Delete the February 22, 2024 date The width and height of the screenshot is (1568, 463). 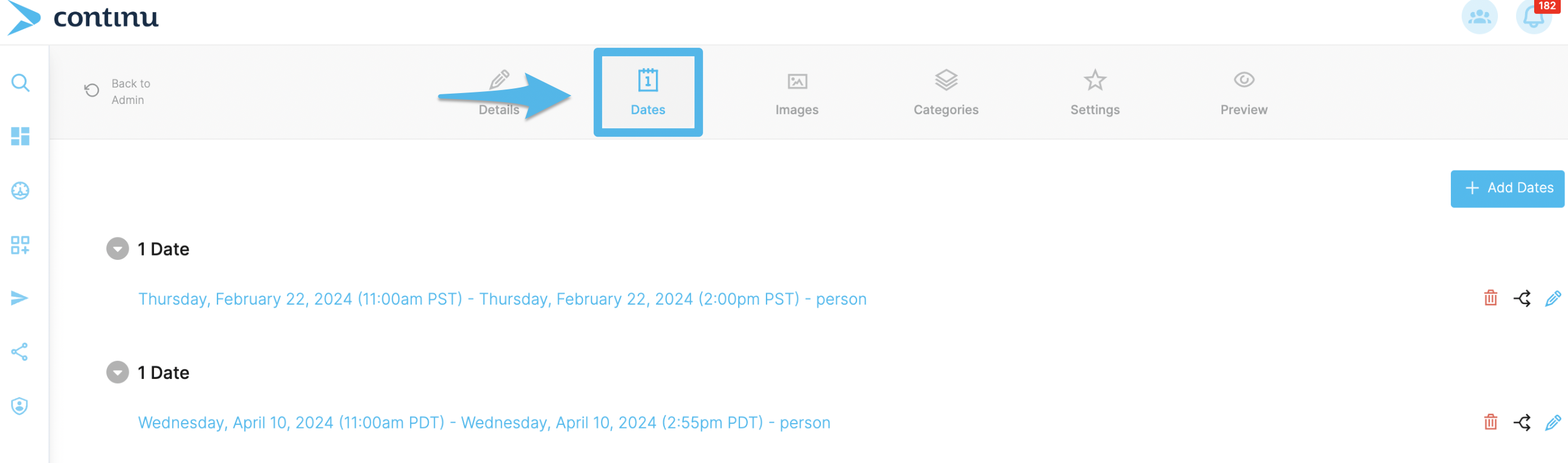coord(1490,298)
